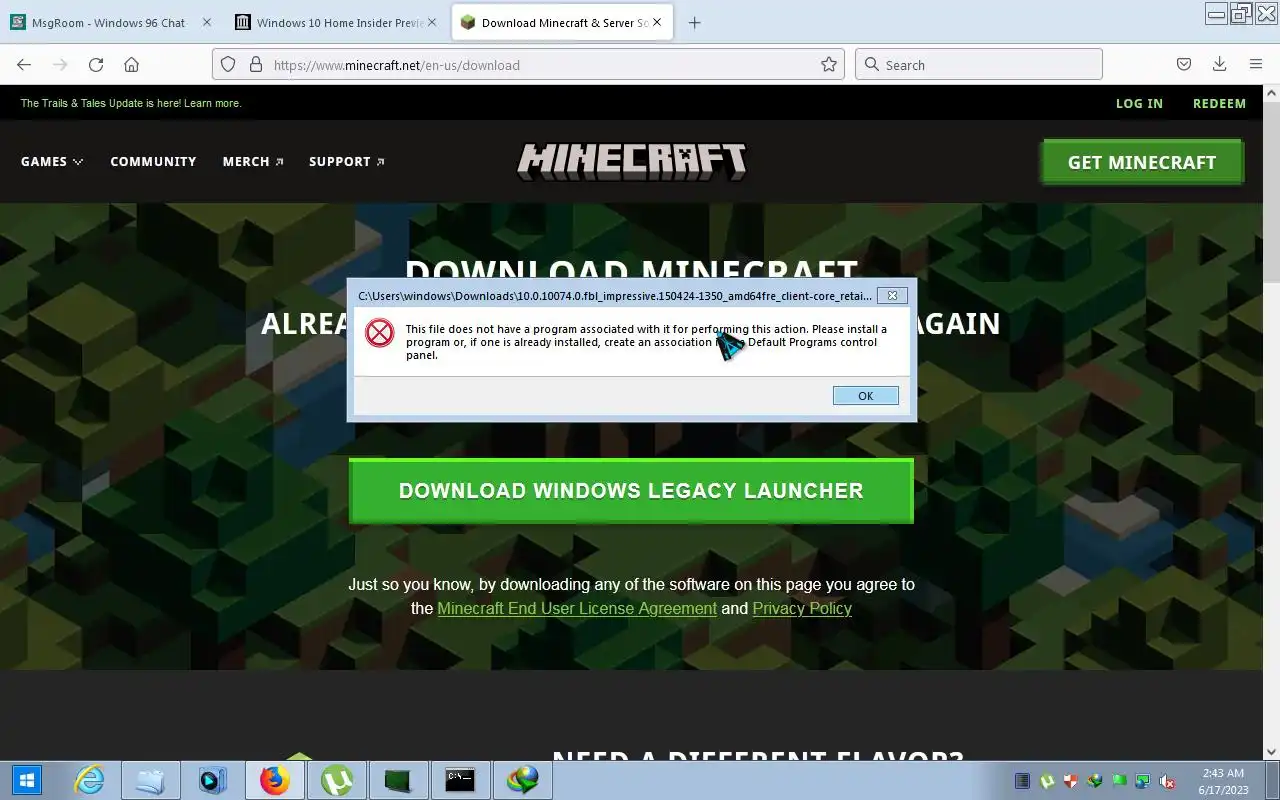Open the Windows Start button
Screen dimensions: 1280x800
(x=26, y=780)
